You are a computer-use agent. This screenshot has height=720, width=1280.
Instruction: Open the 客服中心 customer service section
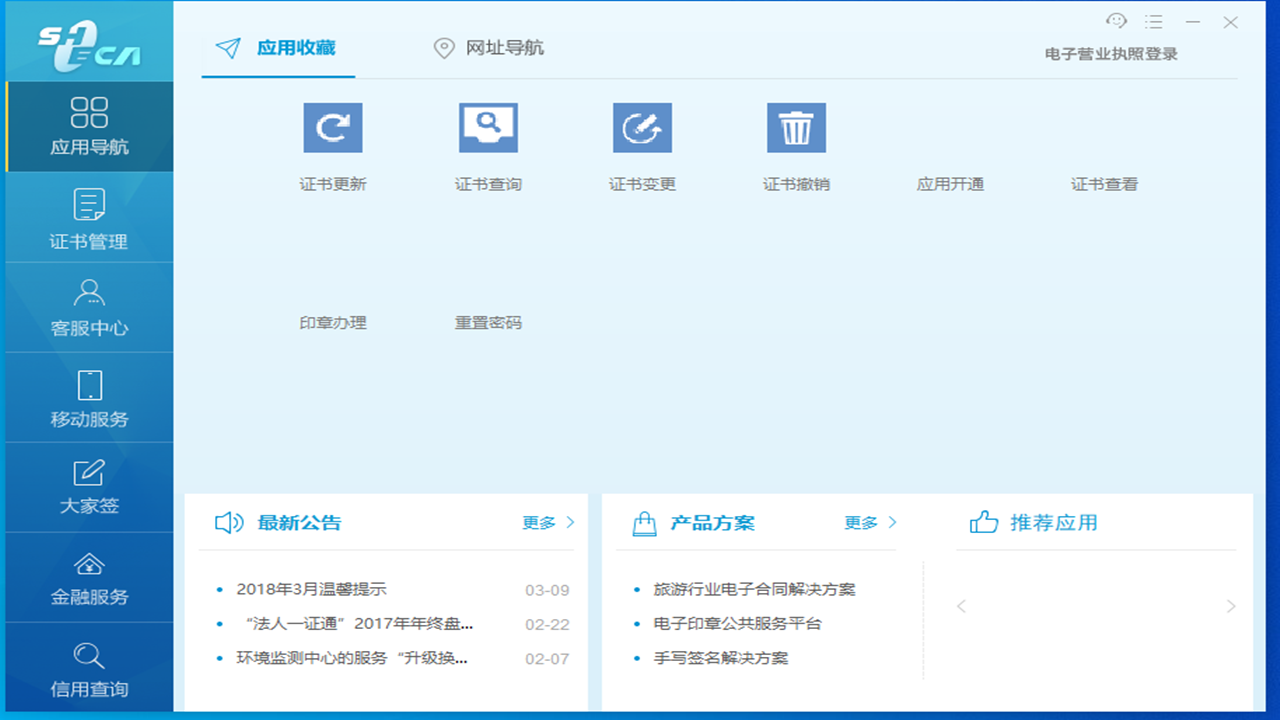click(88, 307)
